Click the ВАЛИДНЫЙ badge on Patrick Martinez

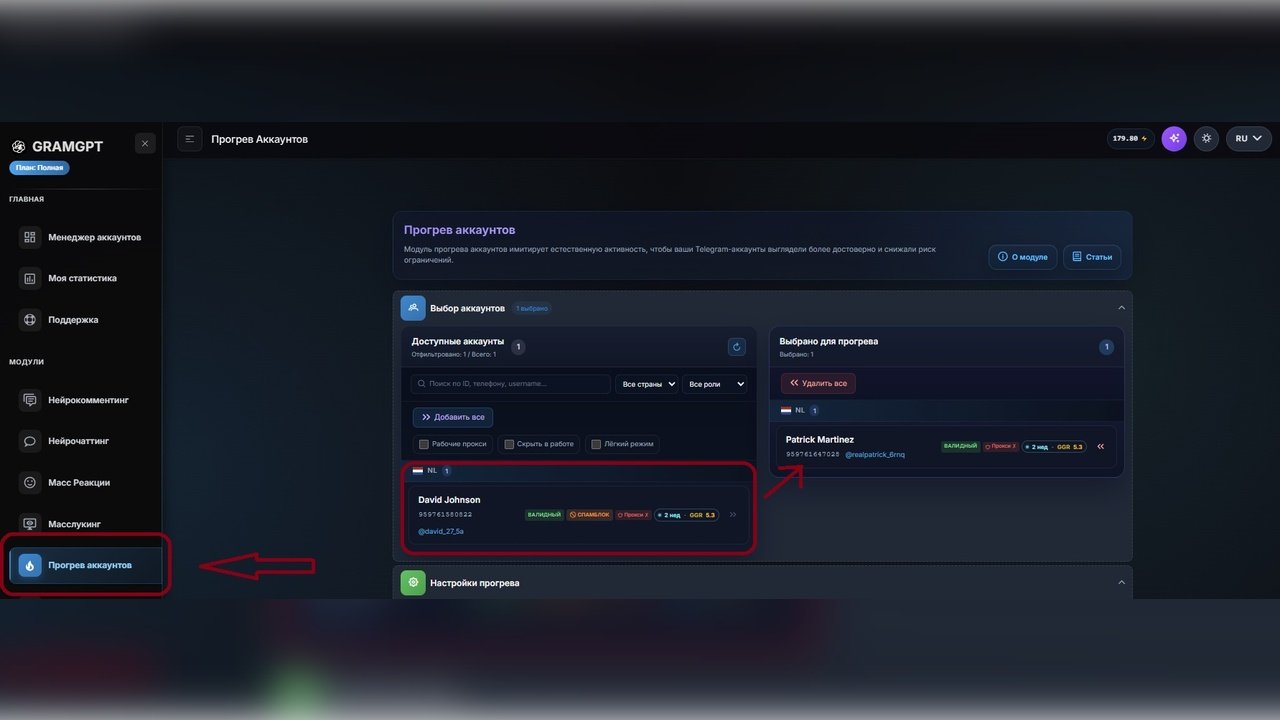pyautogui.click(x=961, y=447)
